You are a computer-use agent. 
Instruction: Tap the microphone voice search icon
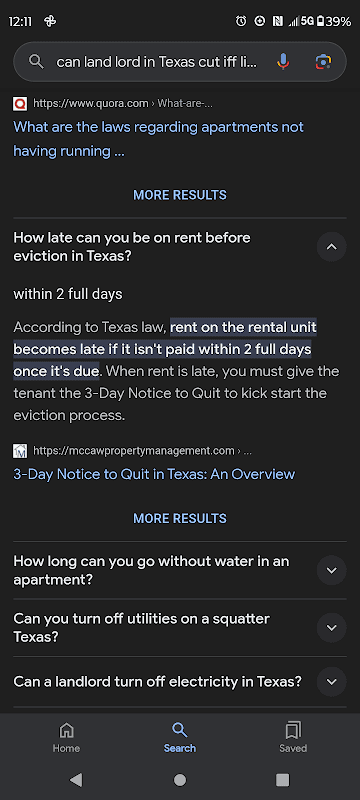283,62
